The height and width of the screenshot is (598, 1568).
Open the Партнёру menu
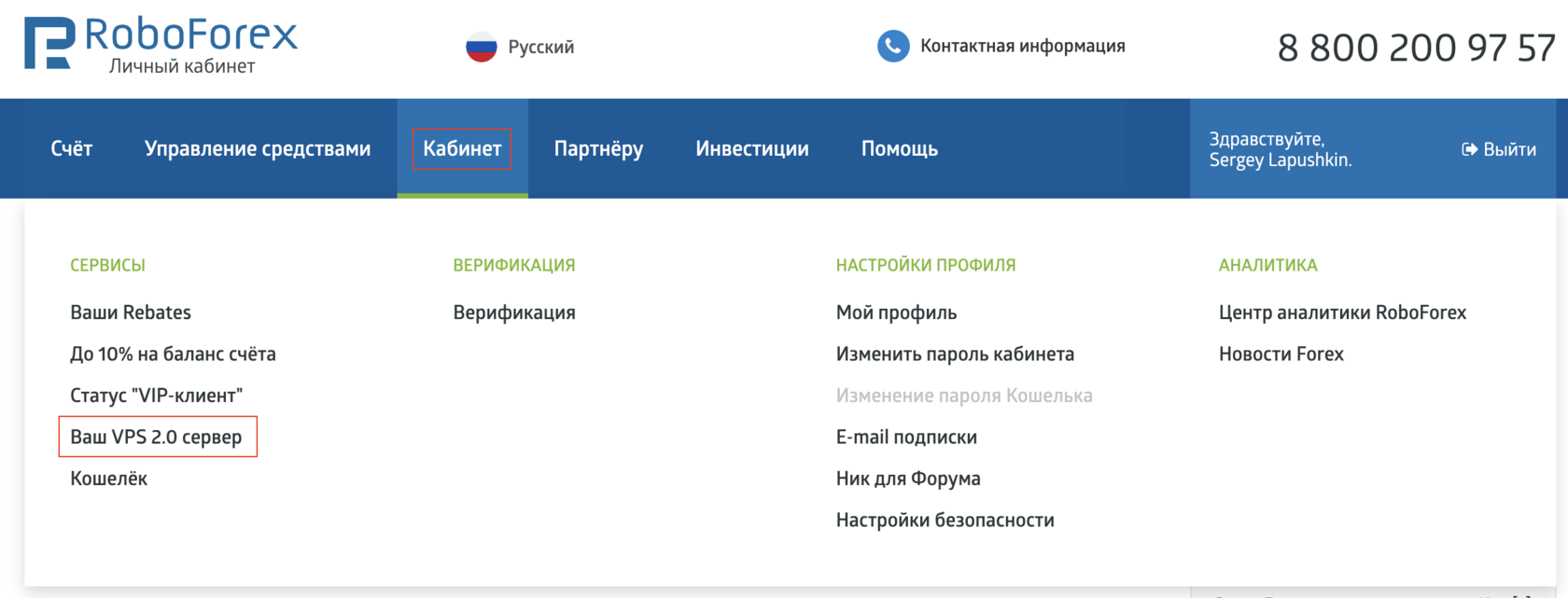point(598,149)
